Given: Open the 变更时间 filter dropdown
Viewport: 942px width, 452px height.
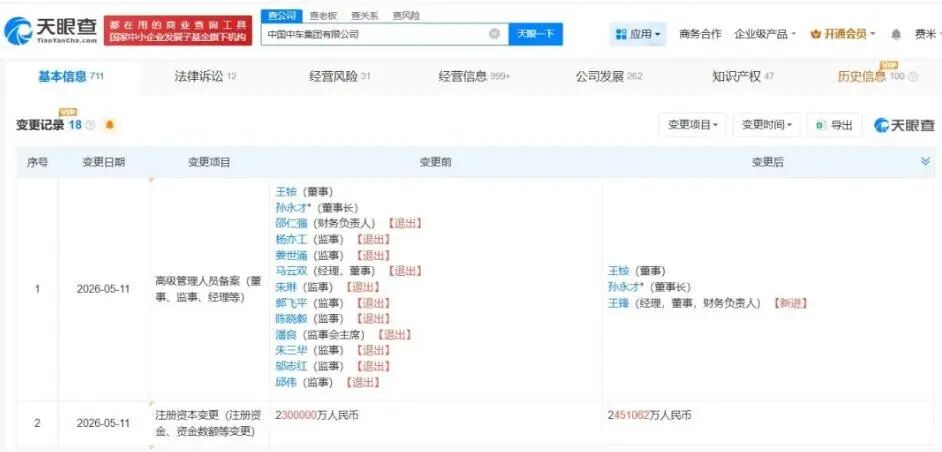Looking at the screenshot, I should click(x=767, y=125).
